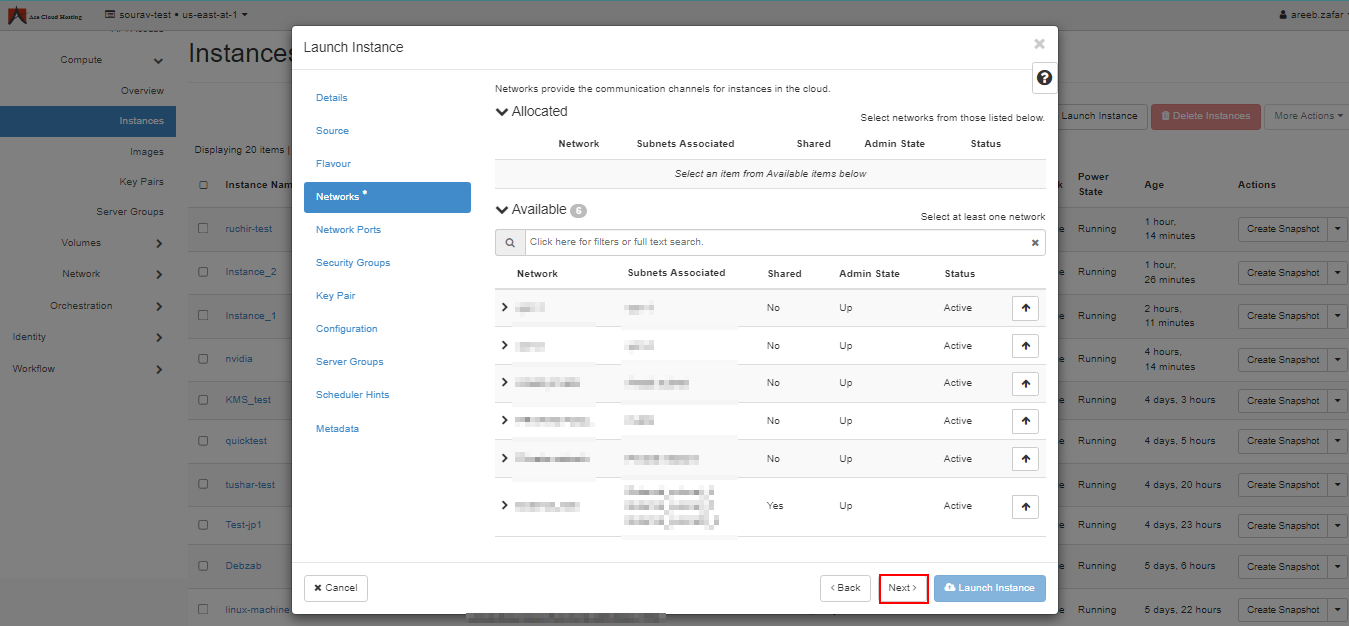The height and width of the screenshot is (626, 1349).
Task: Toggle the select-all instances header checkbox
Action: tap(203, 185)
